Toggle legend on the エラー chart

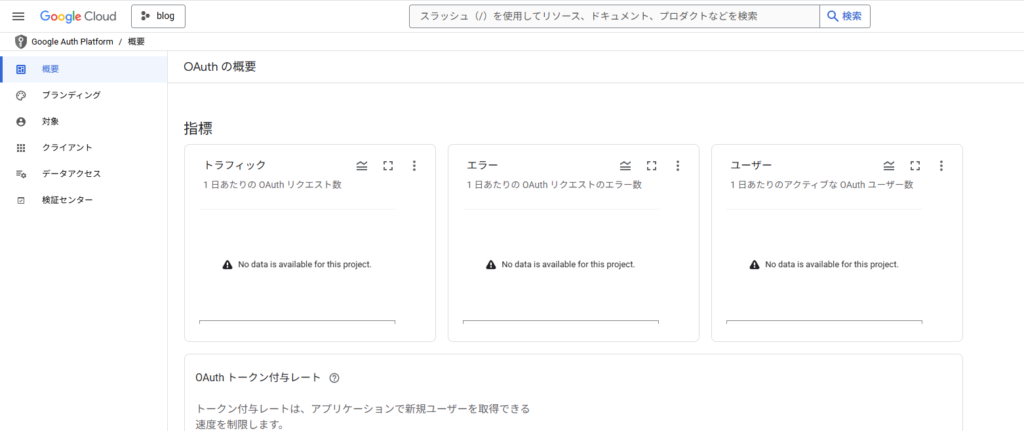[626, 166]
